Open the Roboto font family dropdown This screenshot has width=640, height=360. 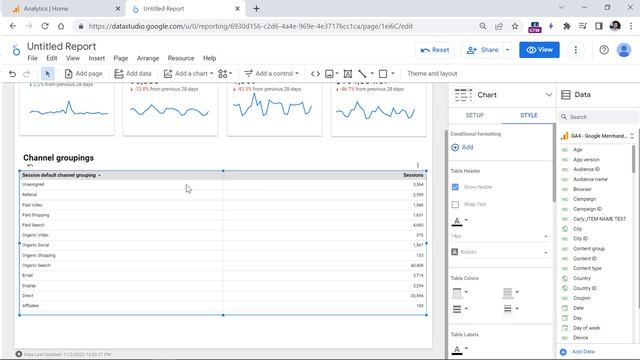[x=500, y=252]
